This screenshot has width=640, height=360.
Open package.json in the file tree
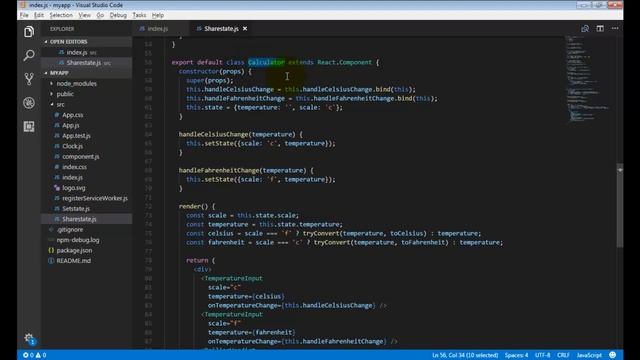(x=87, y=250)
